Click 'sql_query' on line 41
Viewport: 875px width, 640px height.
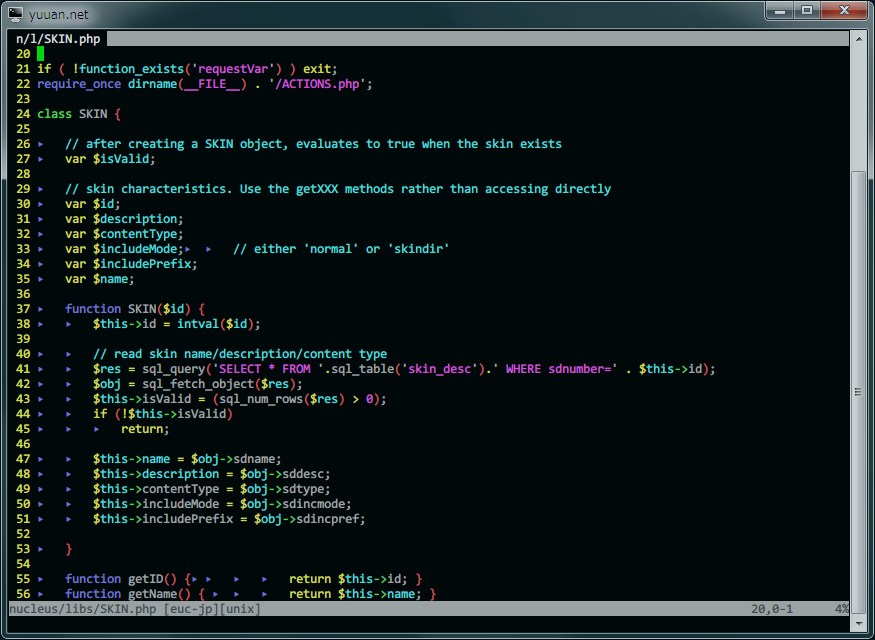174,369
